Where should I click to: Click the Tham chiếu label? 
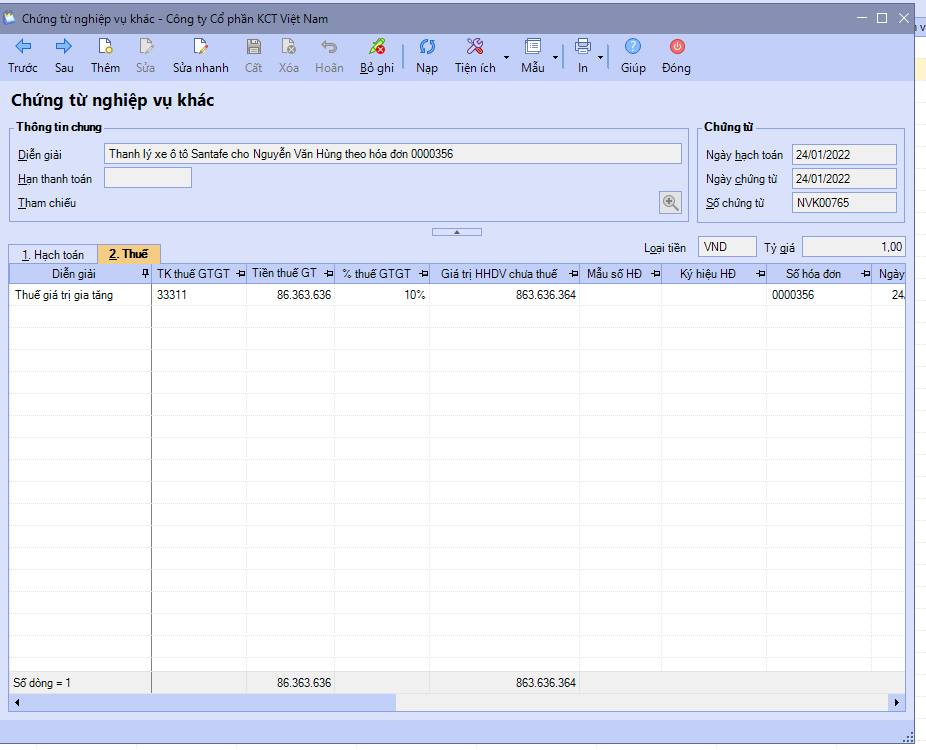click(47, 203)
